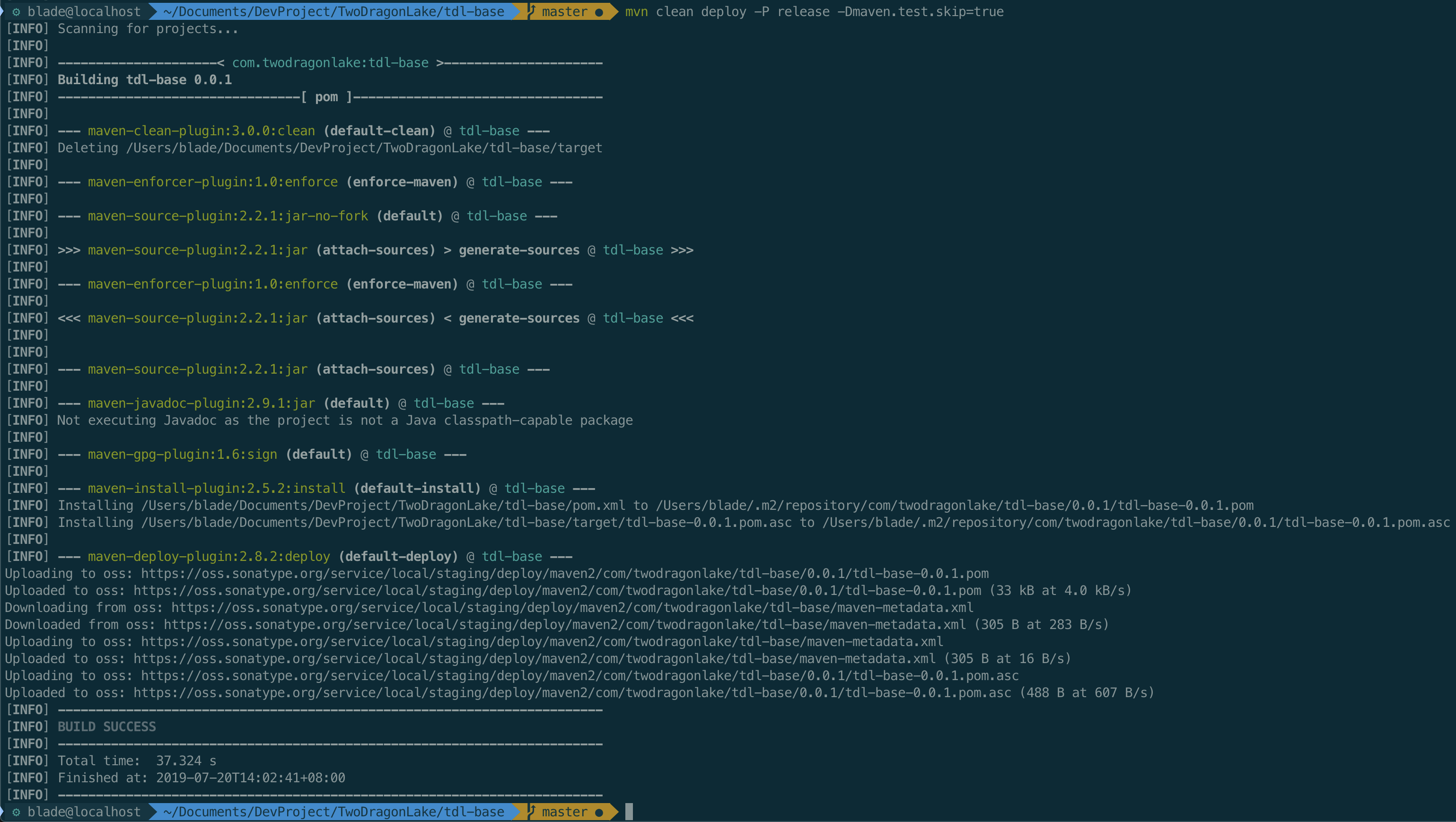The height and width of the screenshot is (822, 1456).
Task: Click 'master' branch label in the bottom prompt
Action: (x=565, y=812)
